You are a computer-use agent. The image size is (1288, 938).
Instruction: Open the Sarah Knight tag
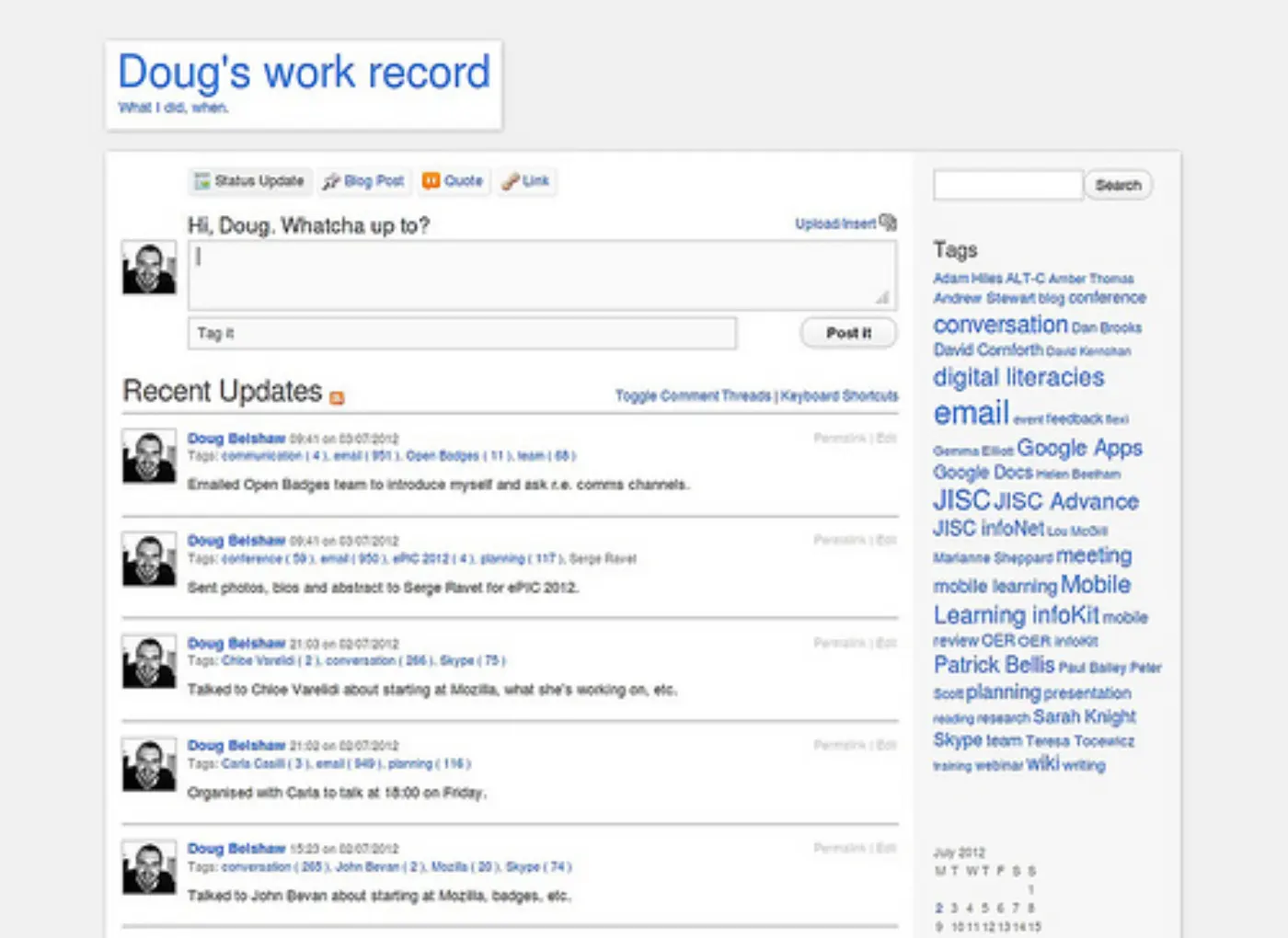1085,716
